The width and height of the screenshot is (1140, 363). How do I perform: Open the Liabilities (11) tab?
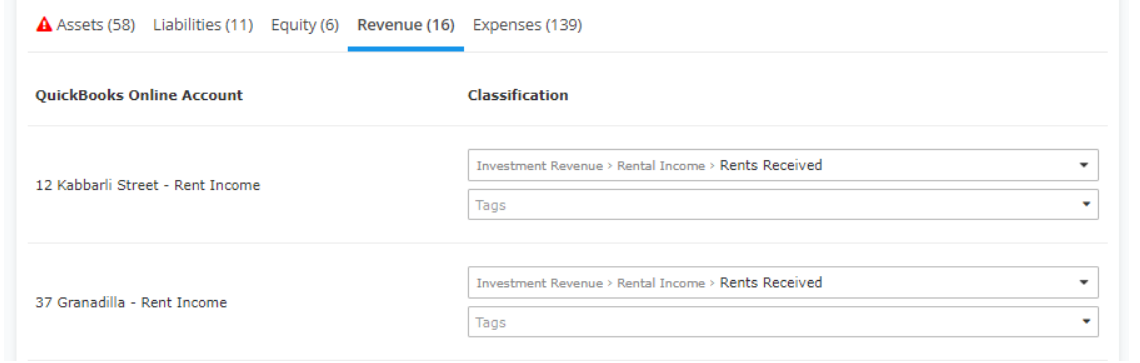[203, 25]
